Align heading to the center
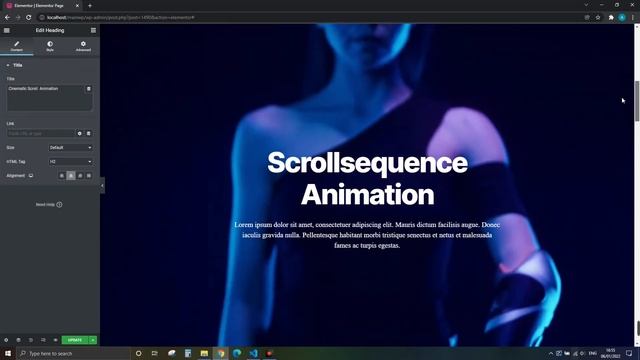The width and height of the screenshot is (640, 360). (71, 176)
